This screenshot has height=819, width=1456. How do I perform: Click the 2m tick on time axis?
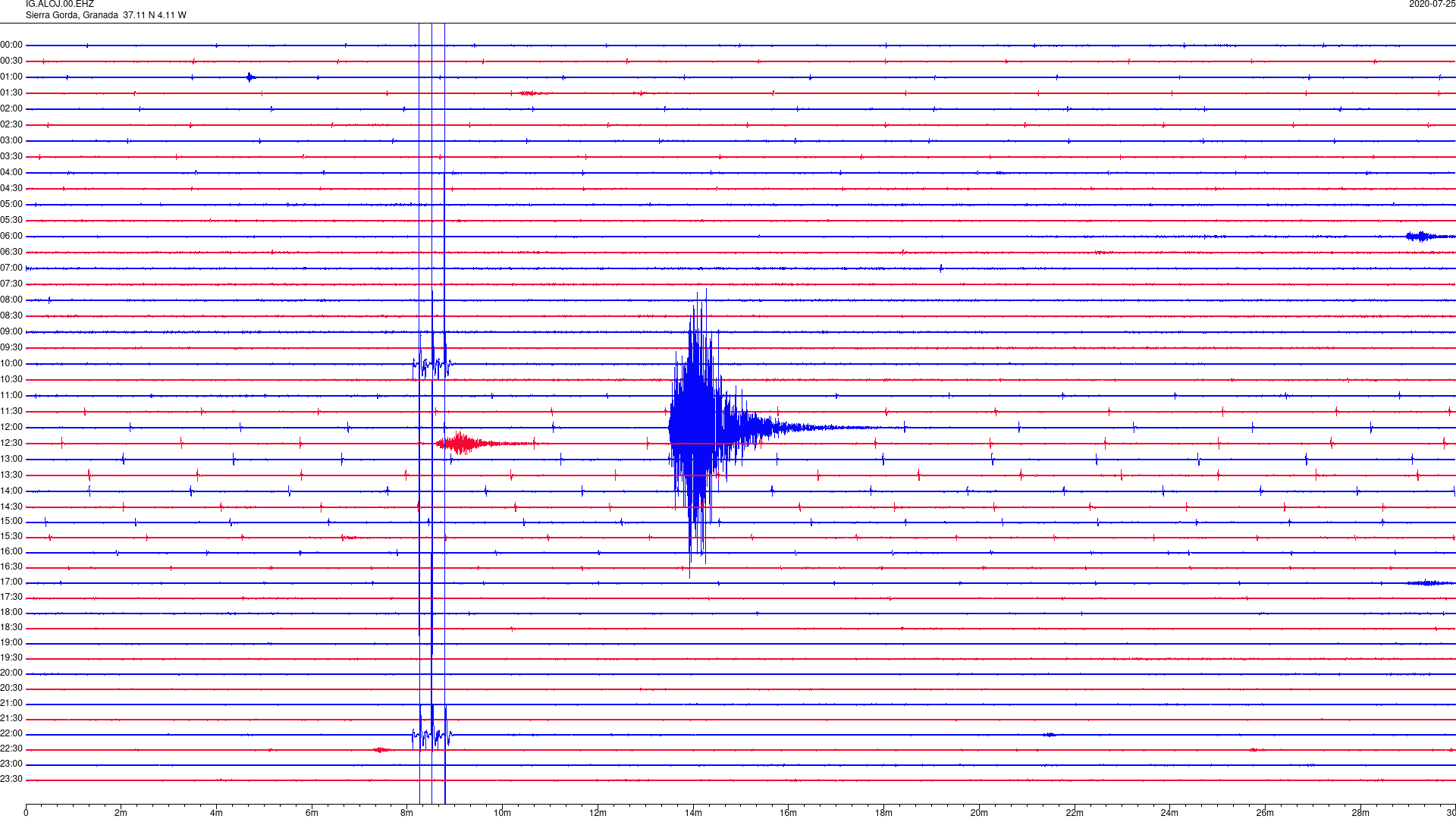(121, 813)
